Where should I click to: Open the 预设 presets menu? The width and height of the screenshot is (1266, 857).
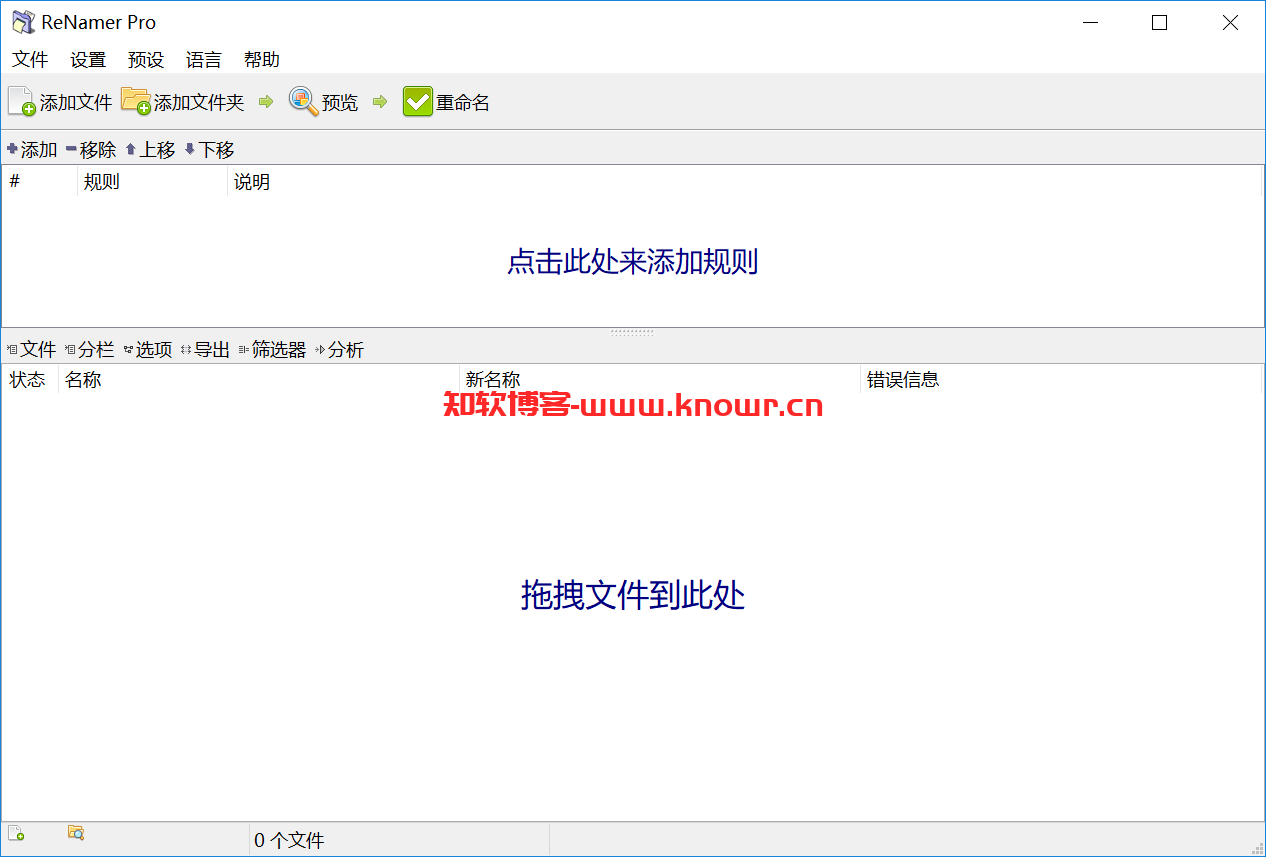(146, 60)
